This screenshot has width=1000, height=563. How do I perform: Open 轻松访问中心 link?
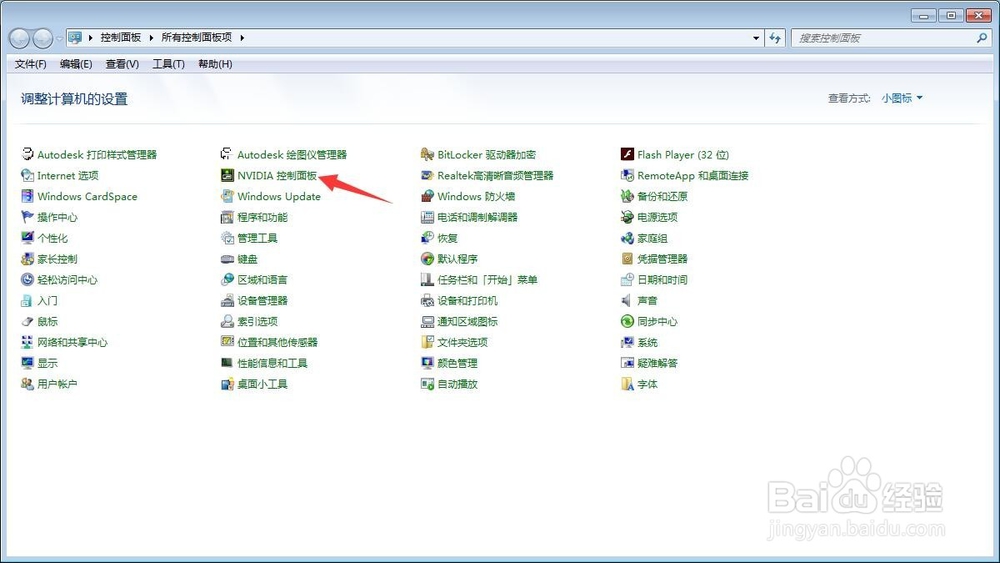(67, 280)
